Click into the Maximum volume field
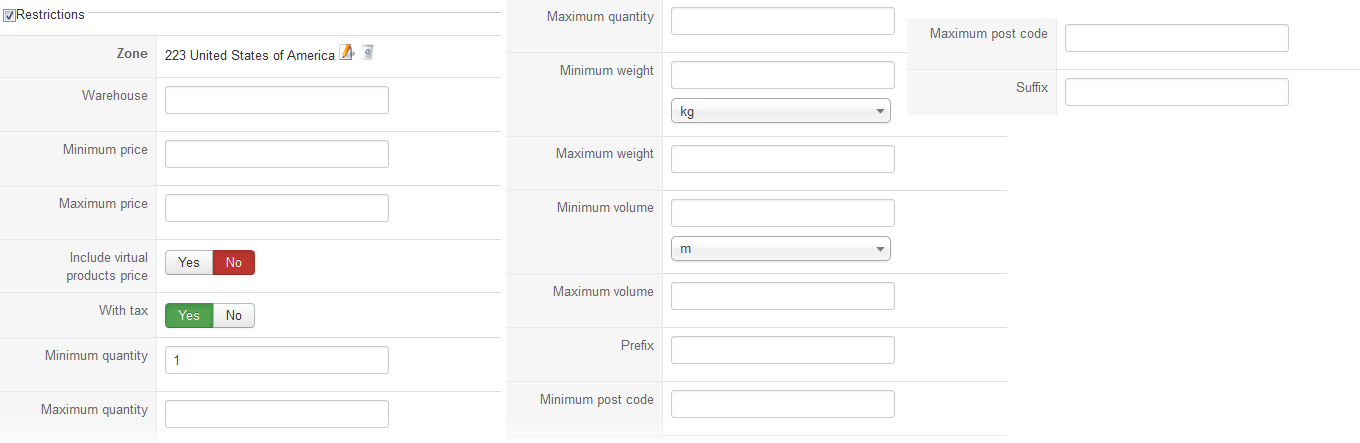The width and height of the screenshot is (1360, 443). (x=782, y=296)
